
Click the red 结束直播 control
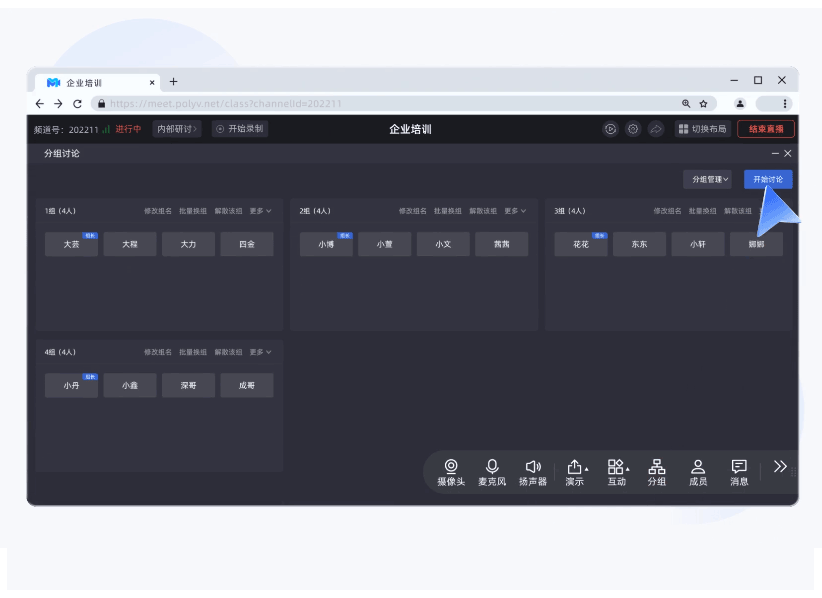(x=765, y=128)
